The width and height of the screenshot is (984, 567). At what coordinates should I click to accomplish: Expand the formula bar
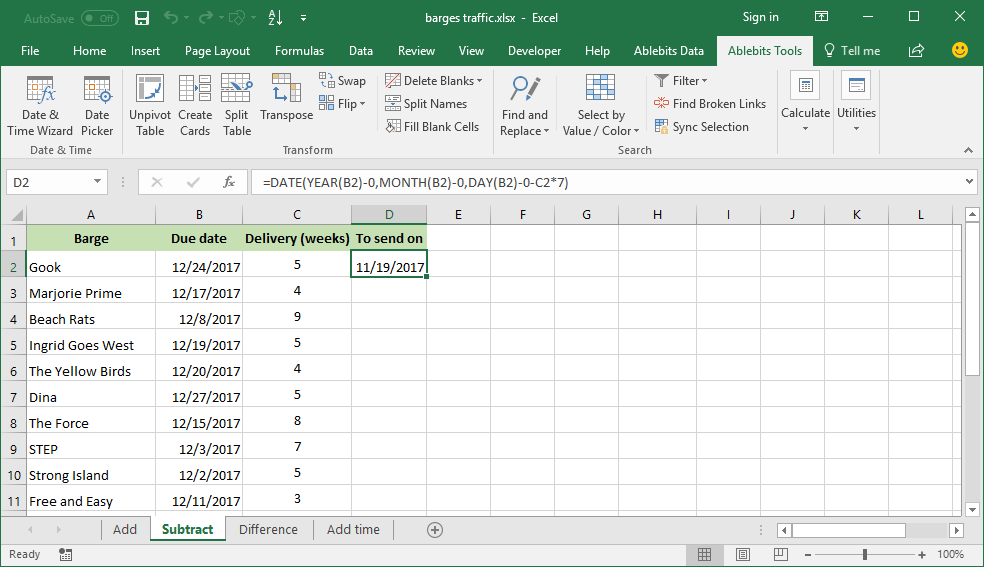[969, 182]
